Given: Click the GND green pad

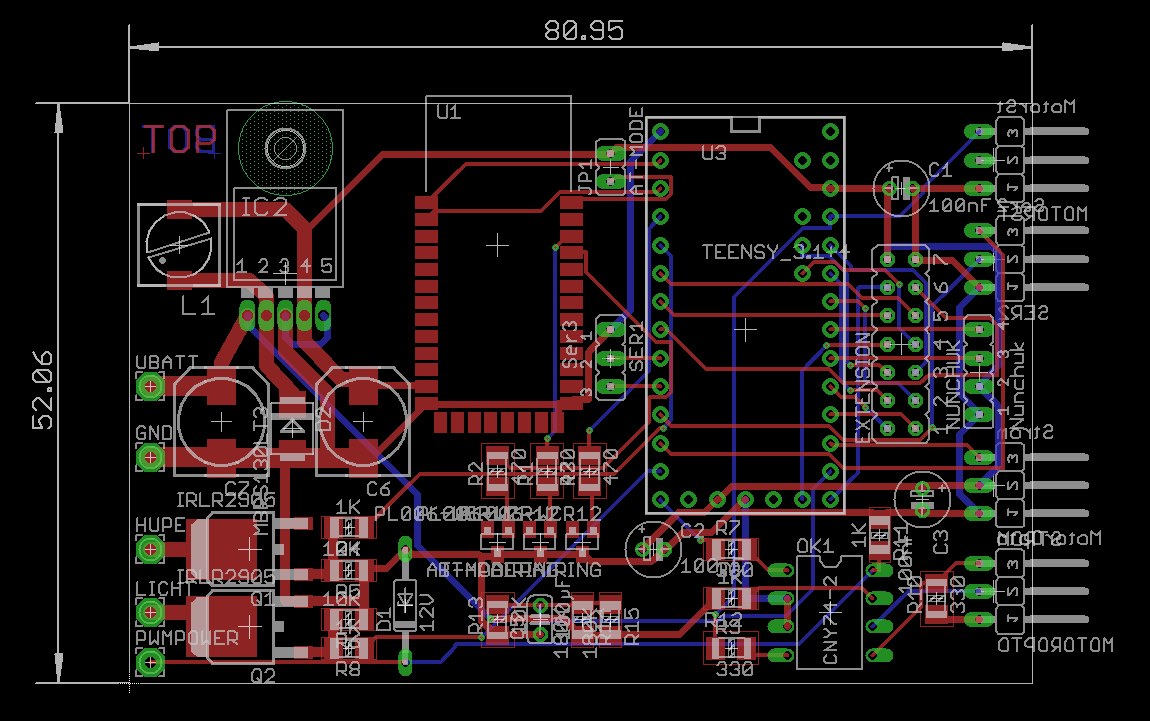Looking at the screenshot, I should pos(150,458).
